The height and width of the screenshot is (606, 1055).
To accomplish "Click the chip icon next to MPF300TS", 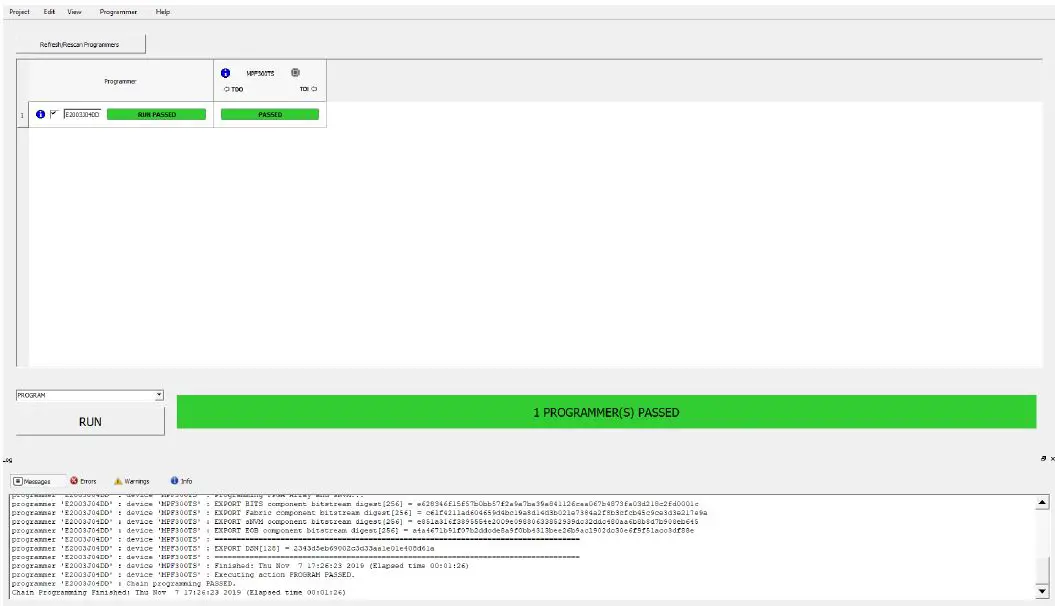I will [295, 73].
